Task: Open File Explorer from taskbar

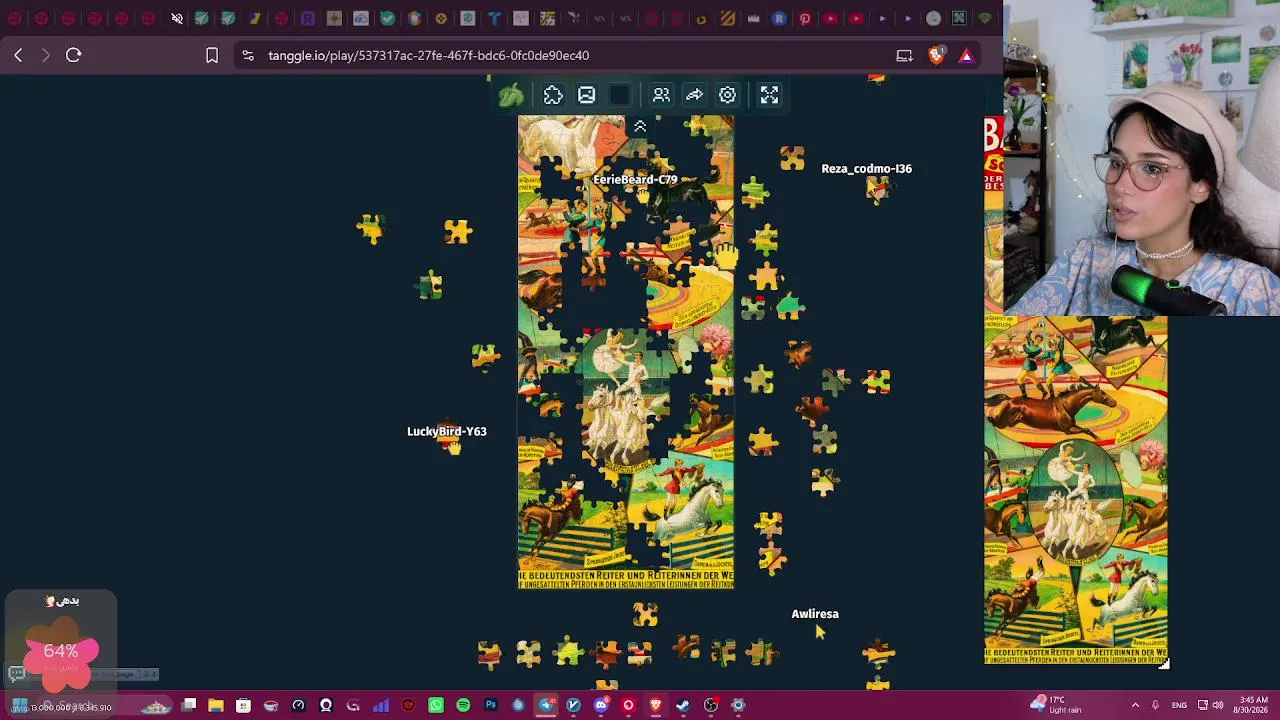Action: click(216, 705)
